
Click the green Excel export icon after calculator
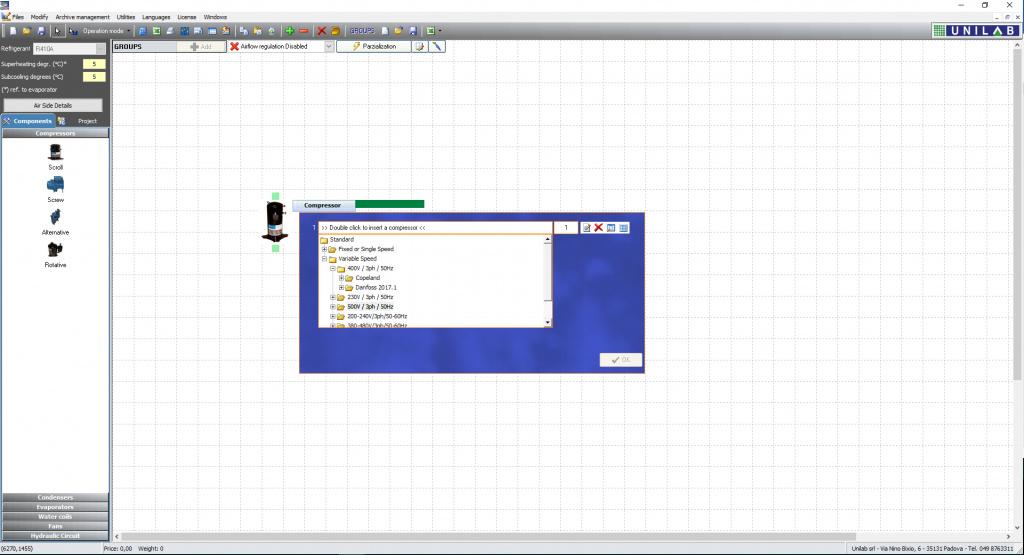[157, 31]
